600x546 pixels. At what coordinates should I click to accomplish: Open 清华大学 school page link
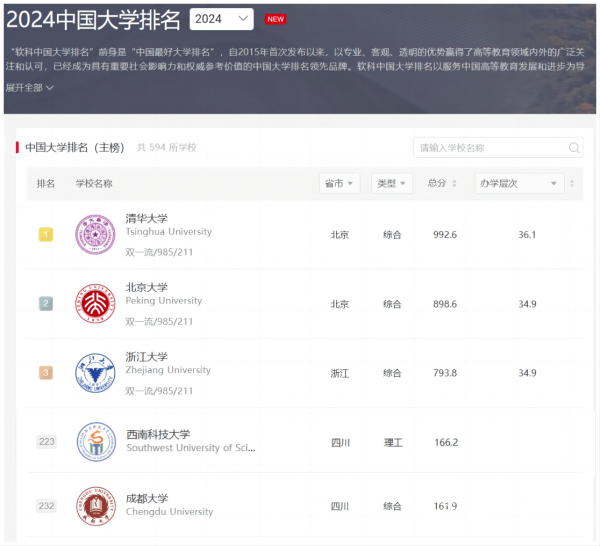pyautogui.click(x=147, y=218)
